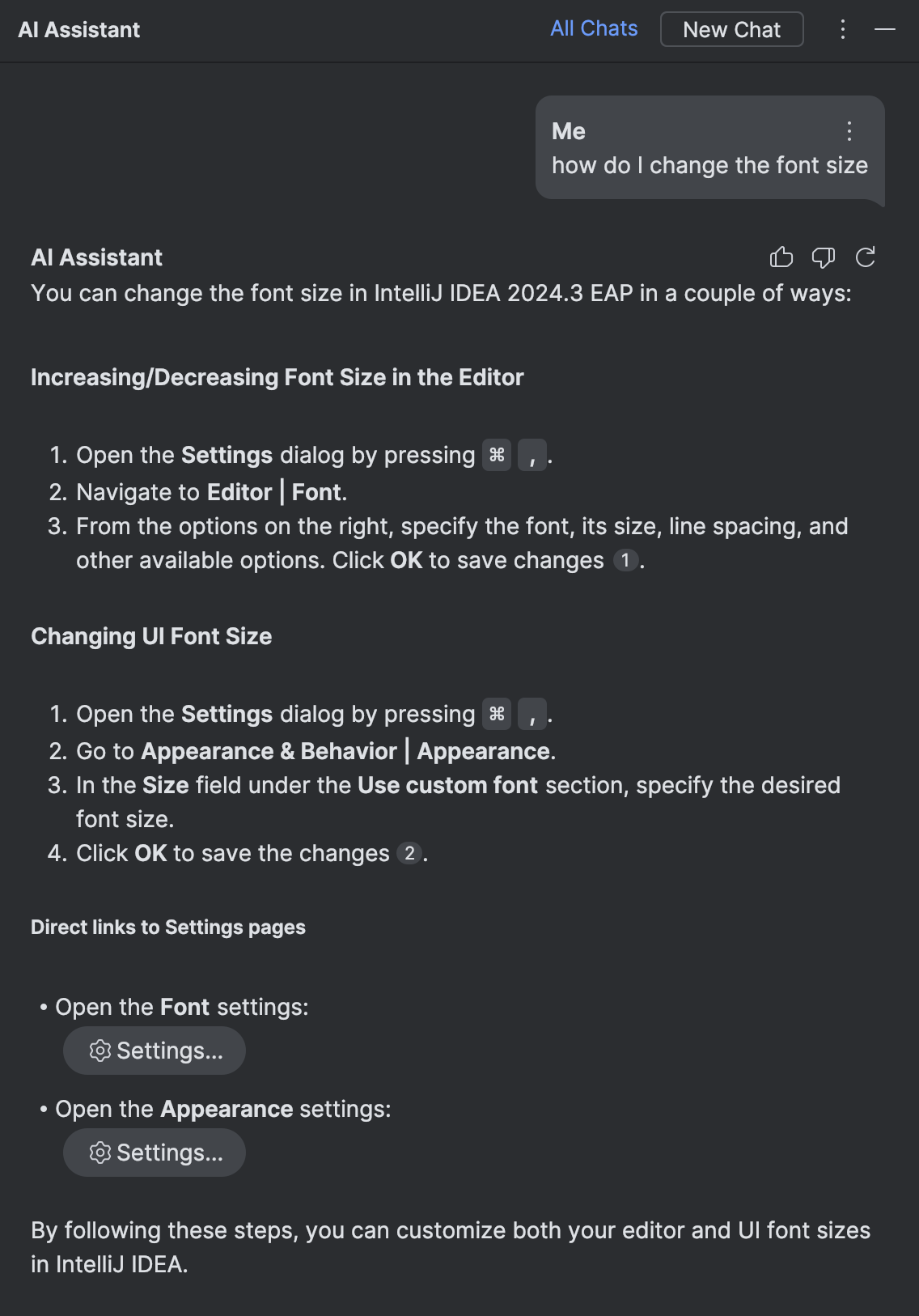Screen dimensions: 919x1316
Task: Click the command key shortcut in Editor steps
Action: pos(497,455)
